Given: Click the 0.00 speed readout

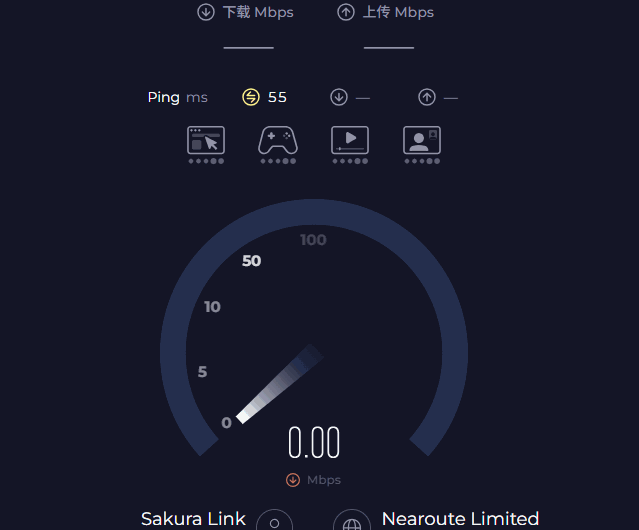Looking at the screenshot, I should pos(314,443).
